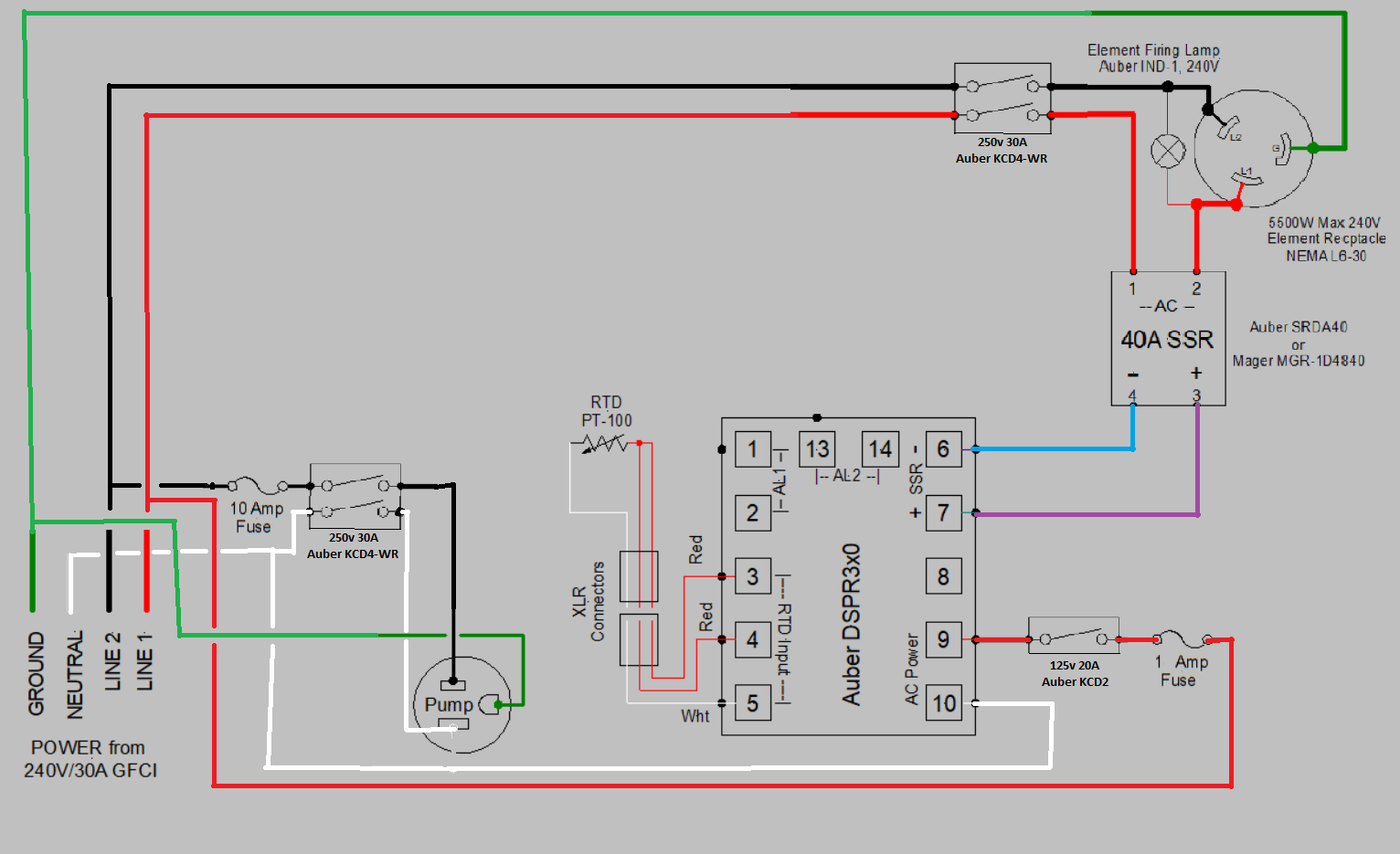Click the 'Element Firing Lamp' title text
Viewport: 1400px width, 854px height.
point(1153,50)
